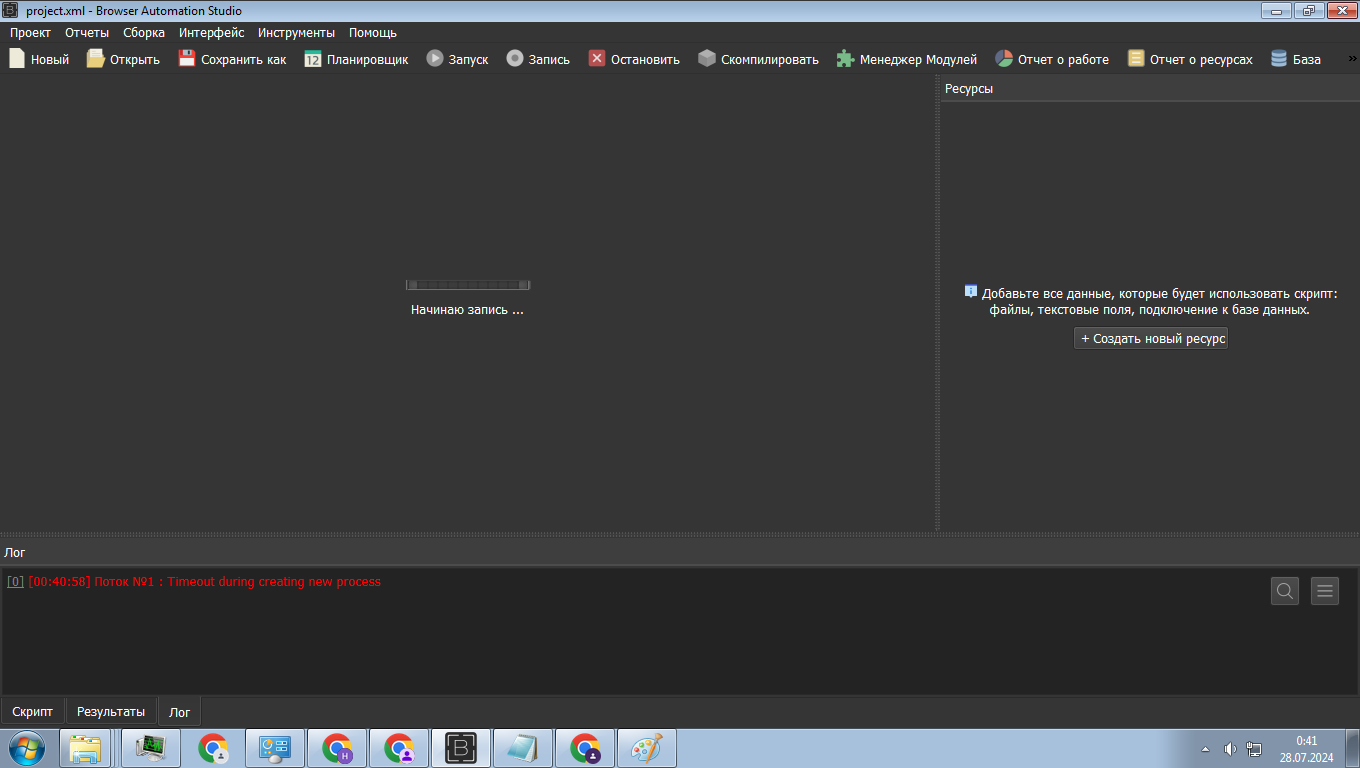Viewport: 1360px width, 768px height.
Task: Open a project with the Открыть icon
Action: (x=95, y=59)
